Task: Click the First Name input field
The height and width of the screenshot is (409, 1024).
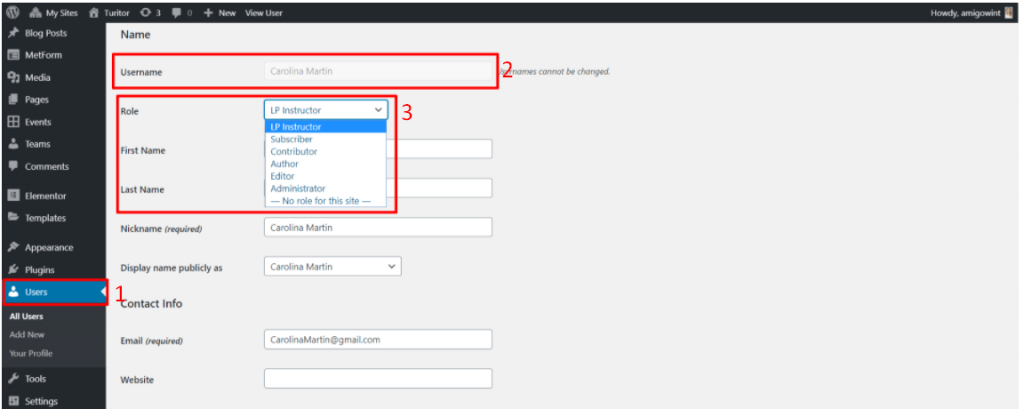Action: pos(440,149)
